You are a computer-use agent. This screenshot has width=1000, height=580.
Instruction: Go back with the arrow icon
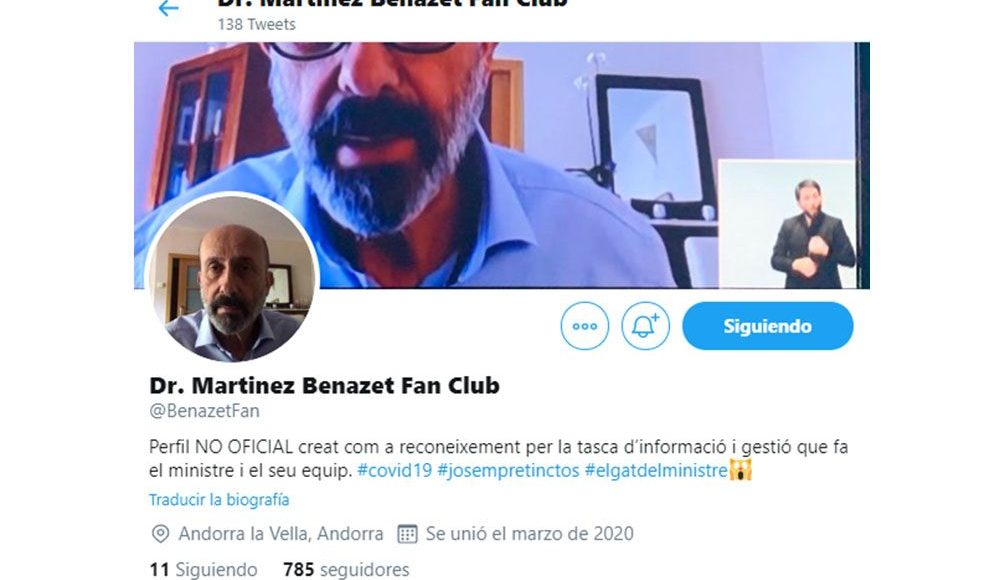(x=168, y=8)
